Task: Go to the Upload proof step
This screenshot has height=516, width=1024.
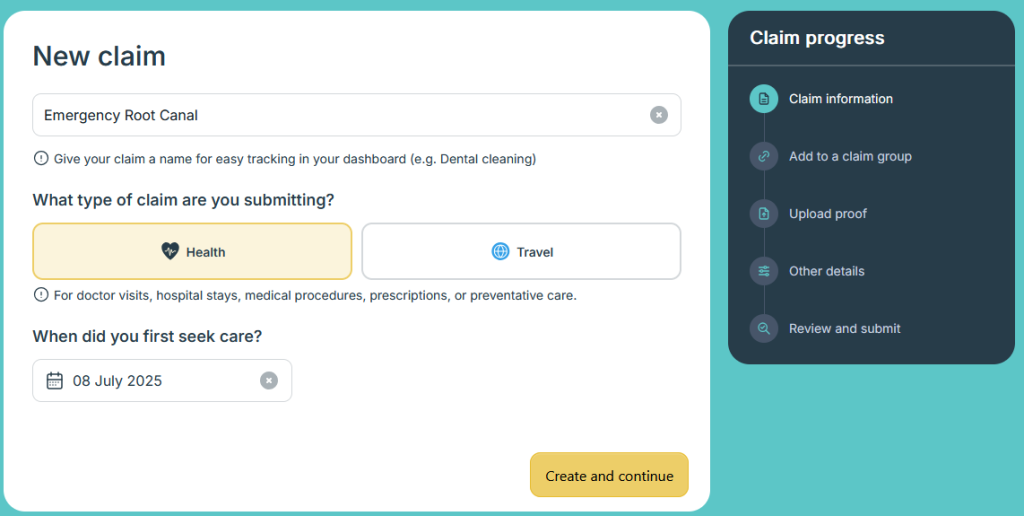Action: click(x=828, y=214)
